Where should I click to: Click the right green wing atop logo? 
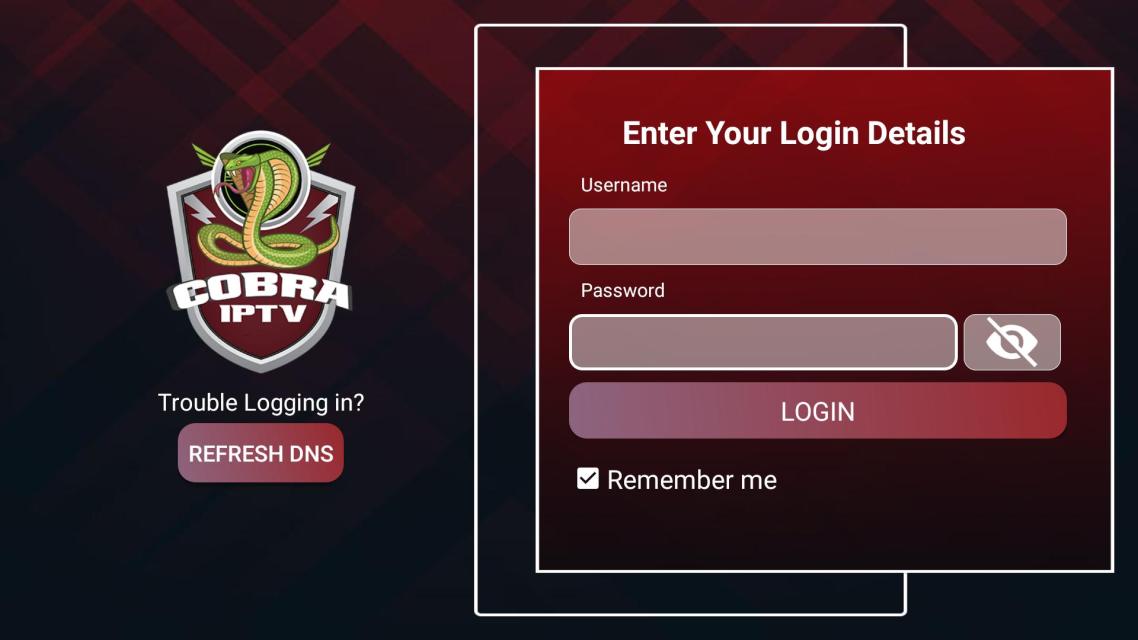317,155
